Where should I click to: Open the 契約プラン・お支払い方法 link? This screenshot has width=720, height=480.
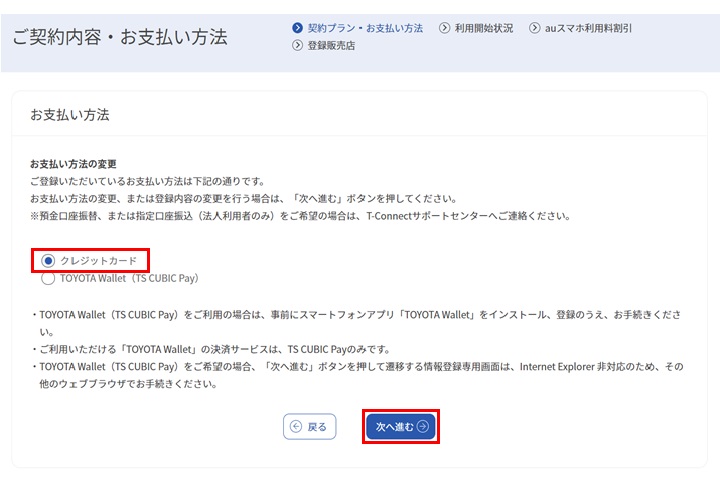point(365,28)
